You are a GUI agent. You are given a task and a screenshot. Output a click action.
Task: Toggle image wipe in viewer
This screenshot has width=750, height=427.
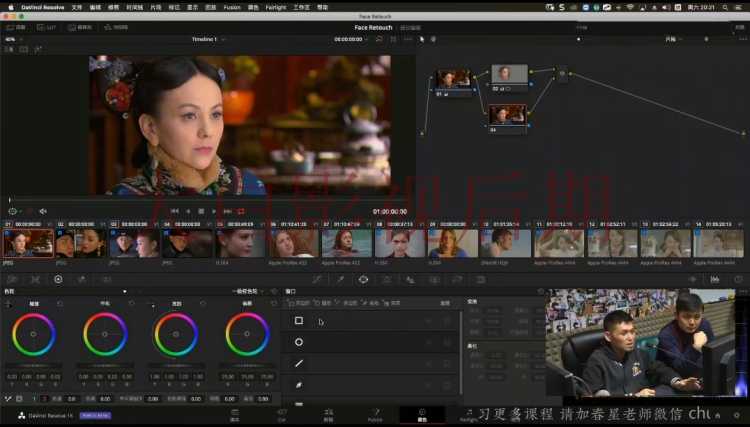[x=9, y=49]
